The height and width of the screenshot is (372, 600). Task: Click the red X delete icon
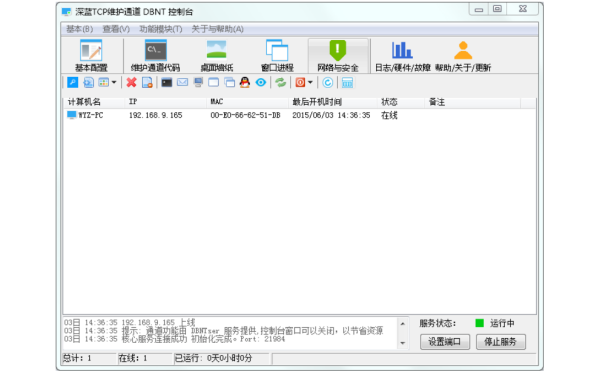[131, 82]
